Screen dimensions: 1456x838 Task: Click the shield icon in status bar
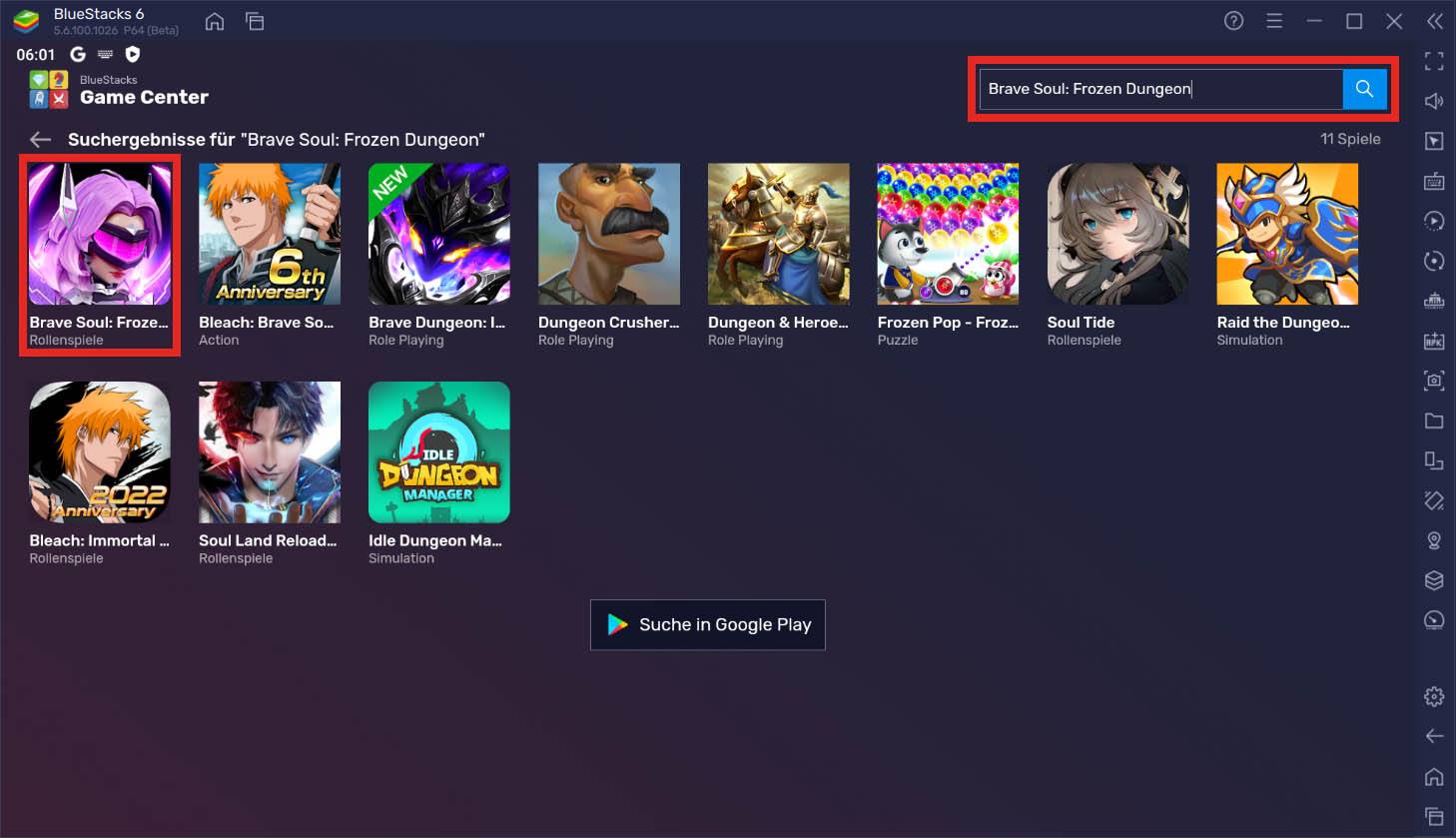(x=133, y=54)
